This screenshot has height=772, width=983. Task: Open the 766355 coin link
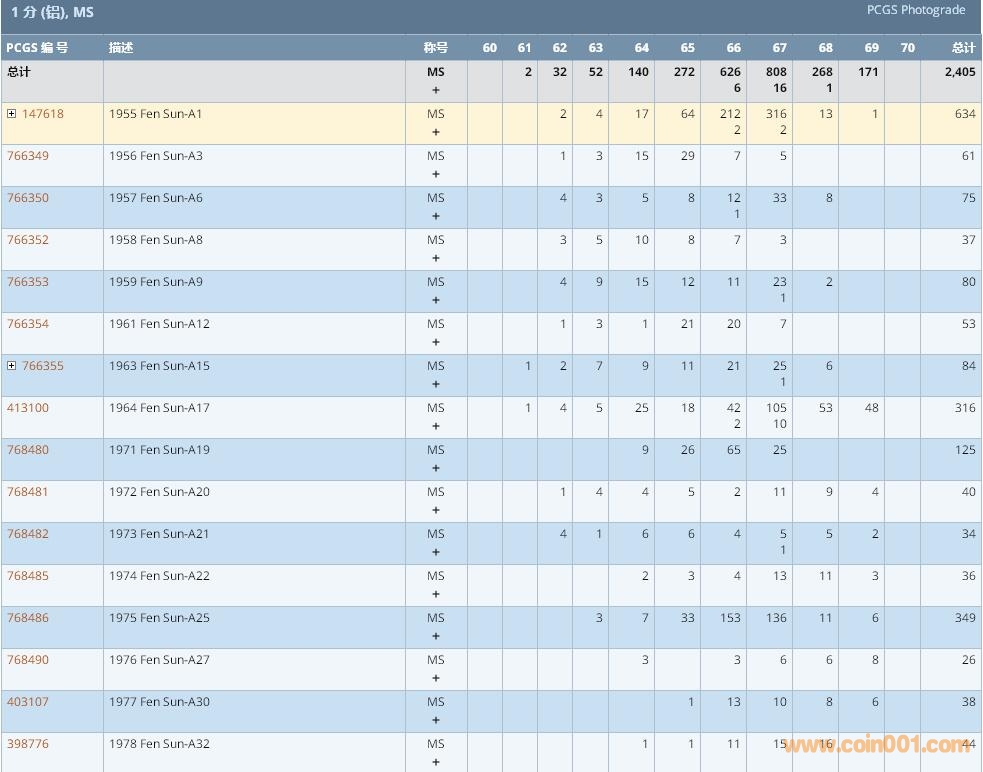click(42, 366)
